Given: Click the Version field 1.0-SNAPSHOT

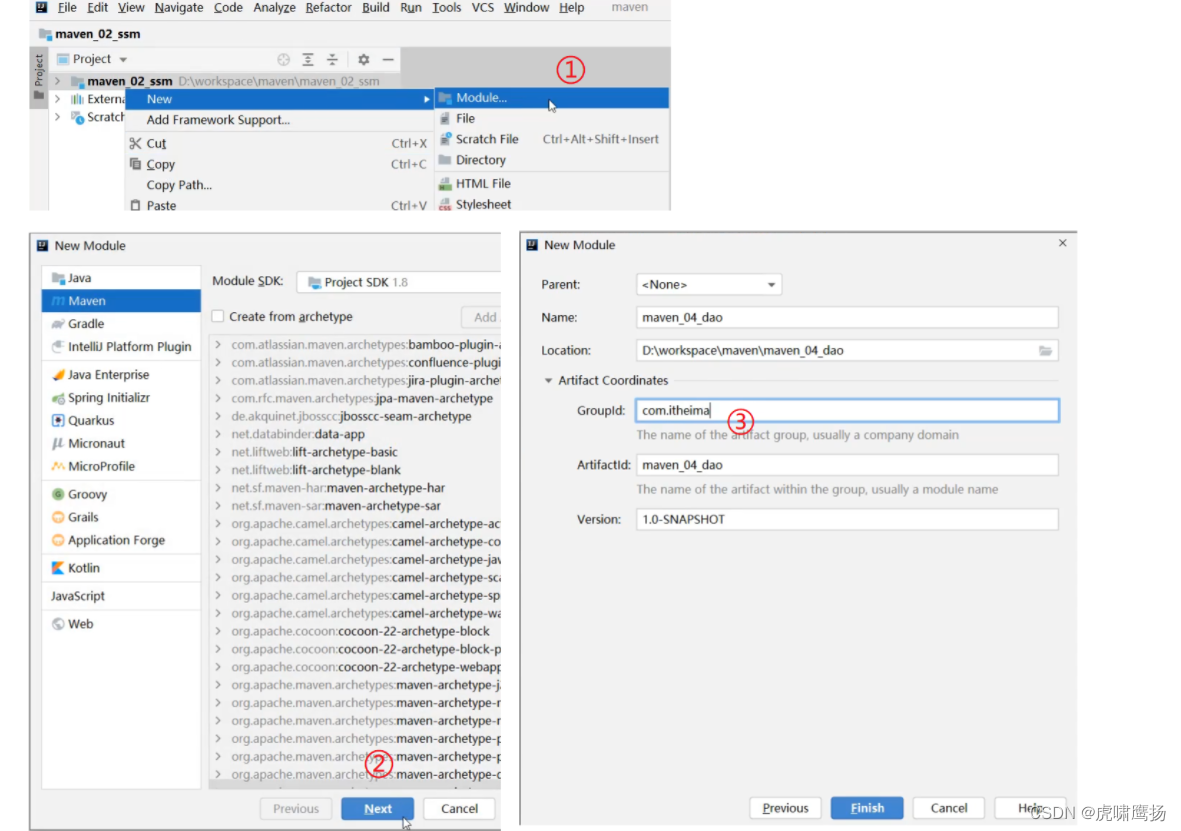Looking at the screenshot, I should coord(847,519).
